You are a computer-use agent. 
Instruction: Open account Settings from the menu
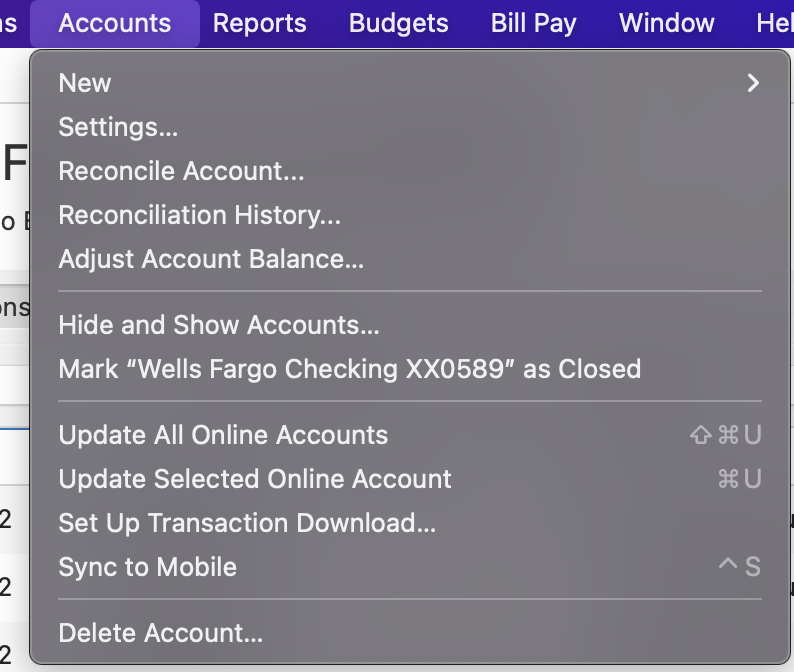[x=118, y=127]
